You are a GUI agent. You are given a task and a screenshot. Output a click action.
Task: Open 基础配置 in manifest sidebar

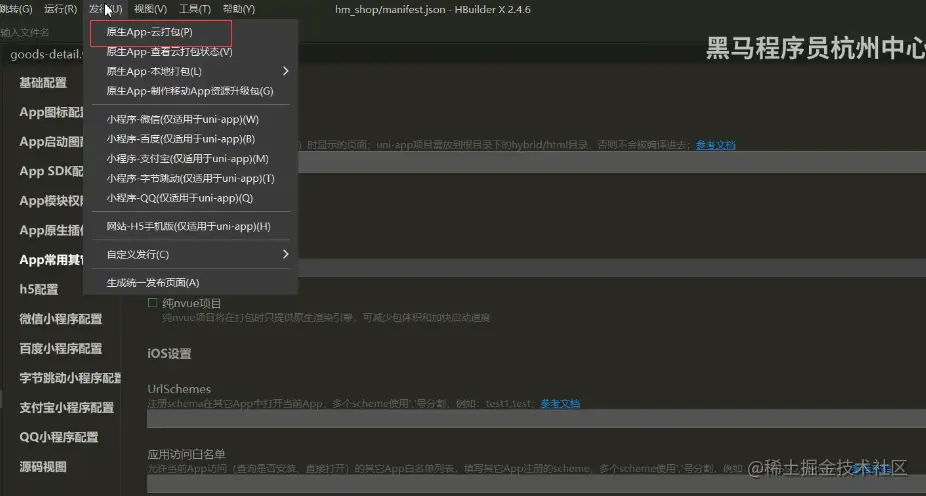pyautogui.click(x=43, y=83)
